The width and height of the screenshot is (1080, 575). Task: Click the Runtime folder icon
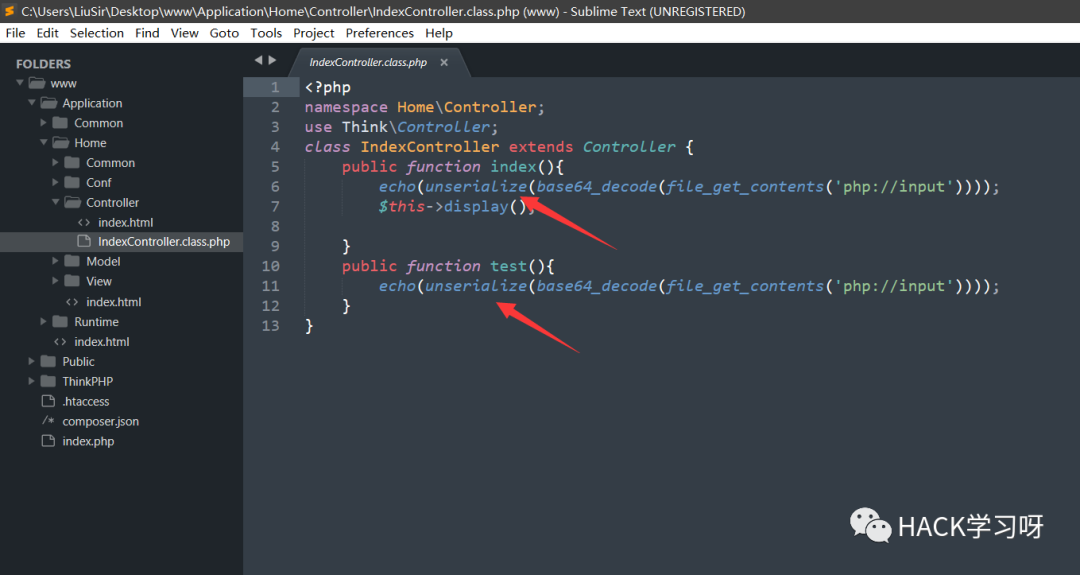click(61, 322)
